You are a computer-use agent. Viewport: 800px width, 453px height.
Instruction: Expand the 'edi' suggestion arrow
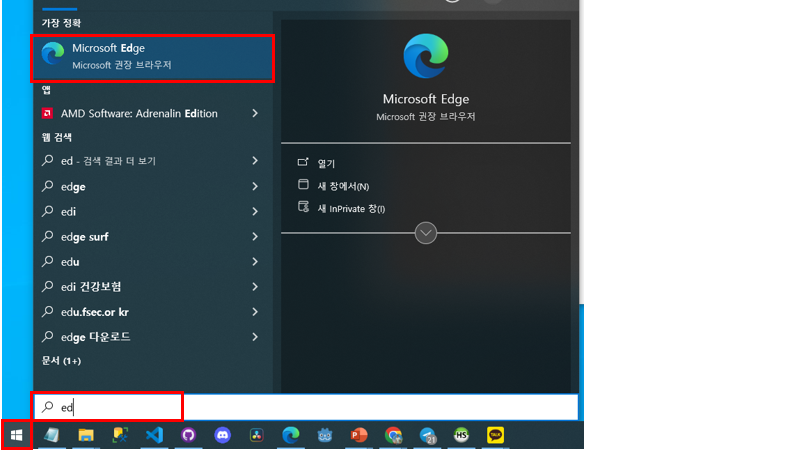(x=255, y=211)
